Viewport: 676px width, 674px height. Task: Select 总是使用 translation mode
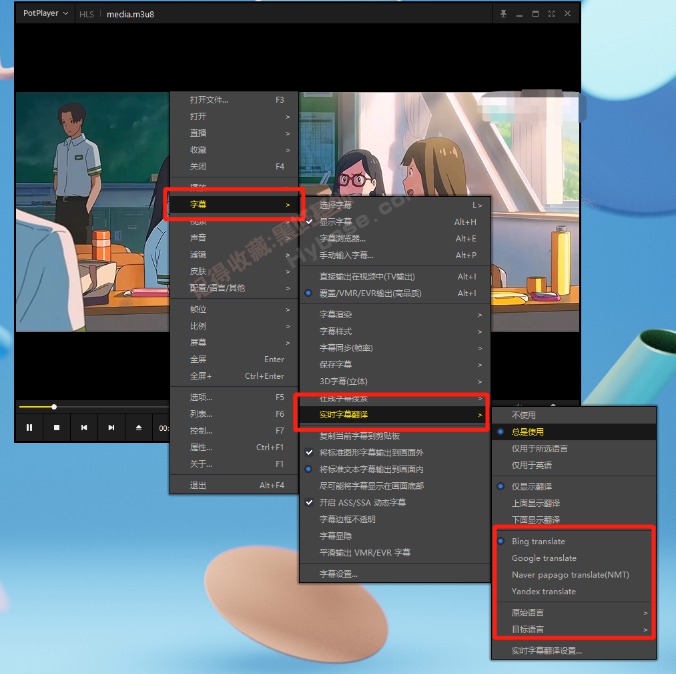574,432
